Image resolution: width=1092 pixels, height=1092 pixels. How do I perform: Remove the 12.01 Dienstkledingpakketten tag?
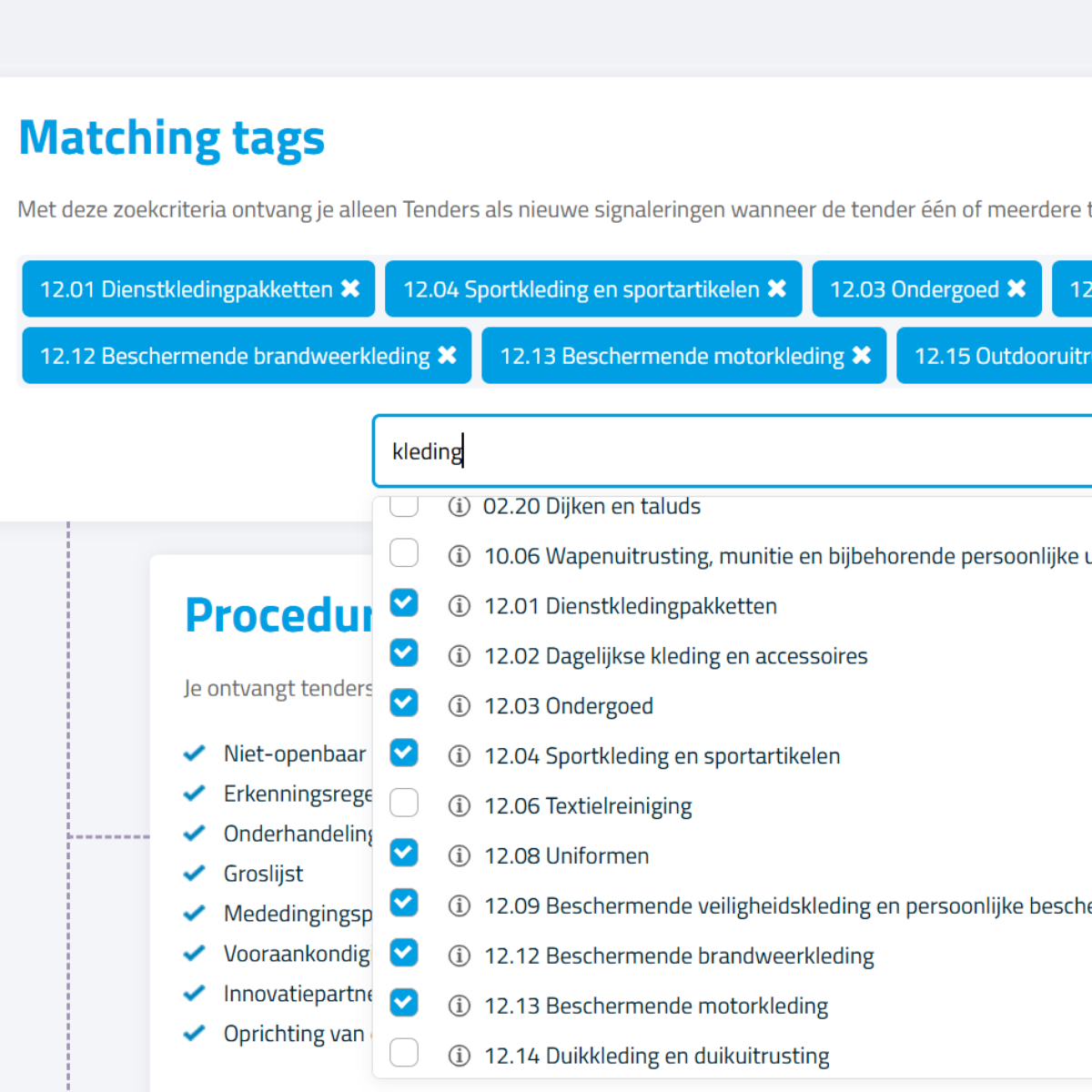point(350,289)
